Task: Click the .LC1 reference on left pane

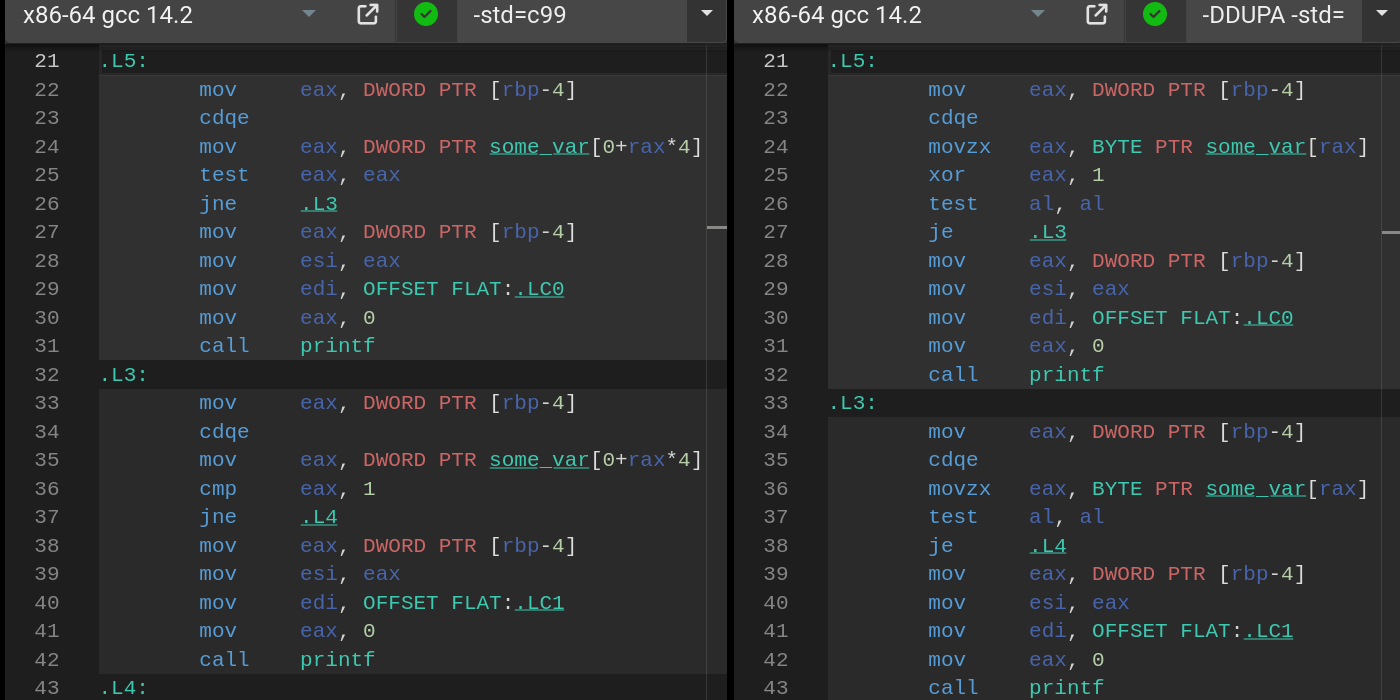Action: 539,602
